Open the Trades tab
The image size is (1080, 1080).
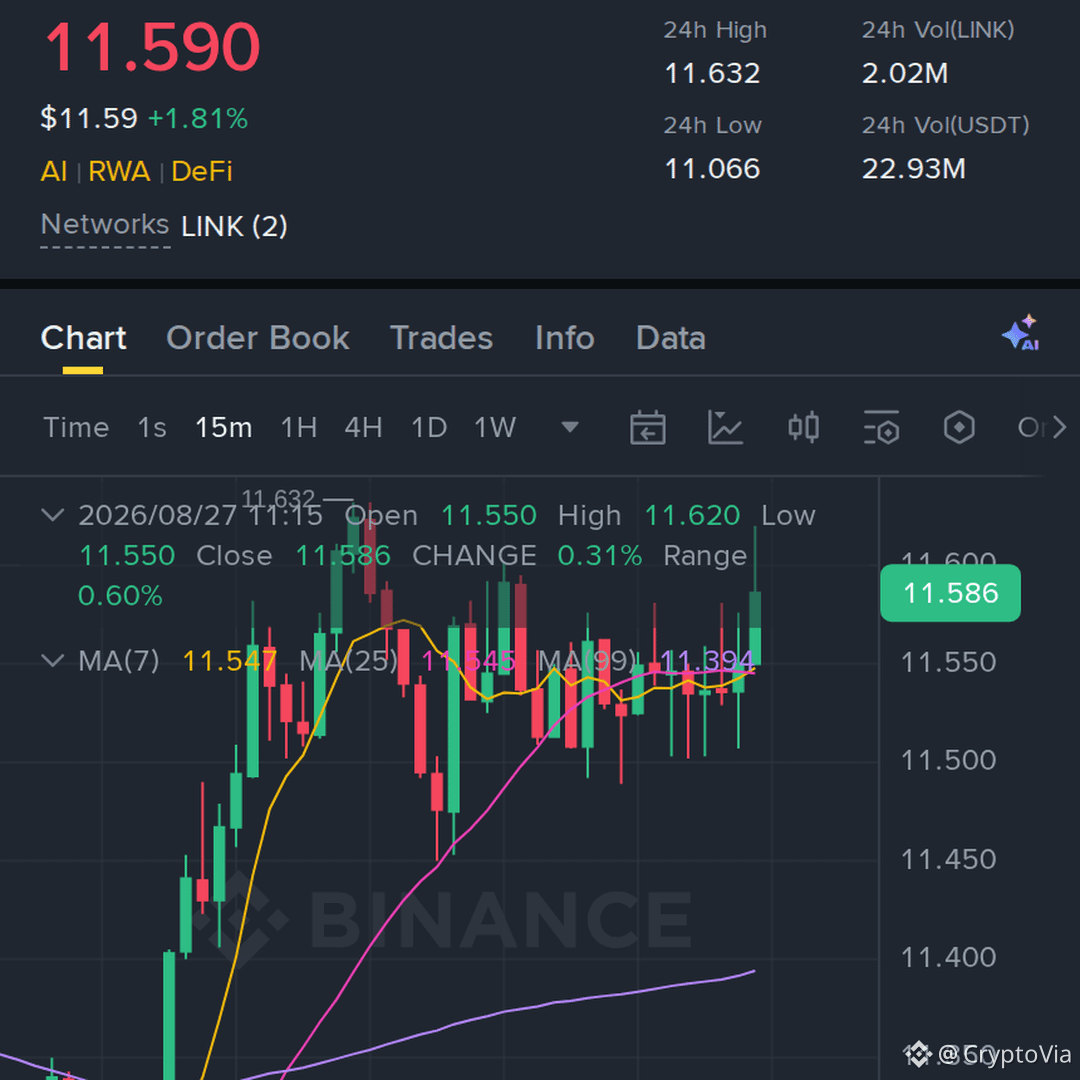(442, 338)
